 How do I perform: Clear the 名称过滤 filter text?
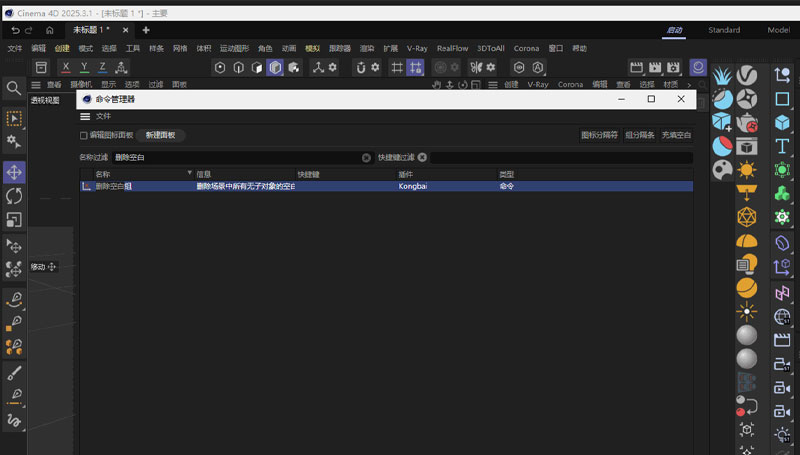point(366,157)
